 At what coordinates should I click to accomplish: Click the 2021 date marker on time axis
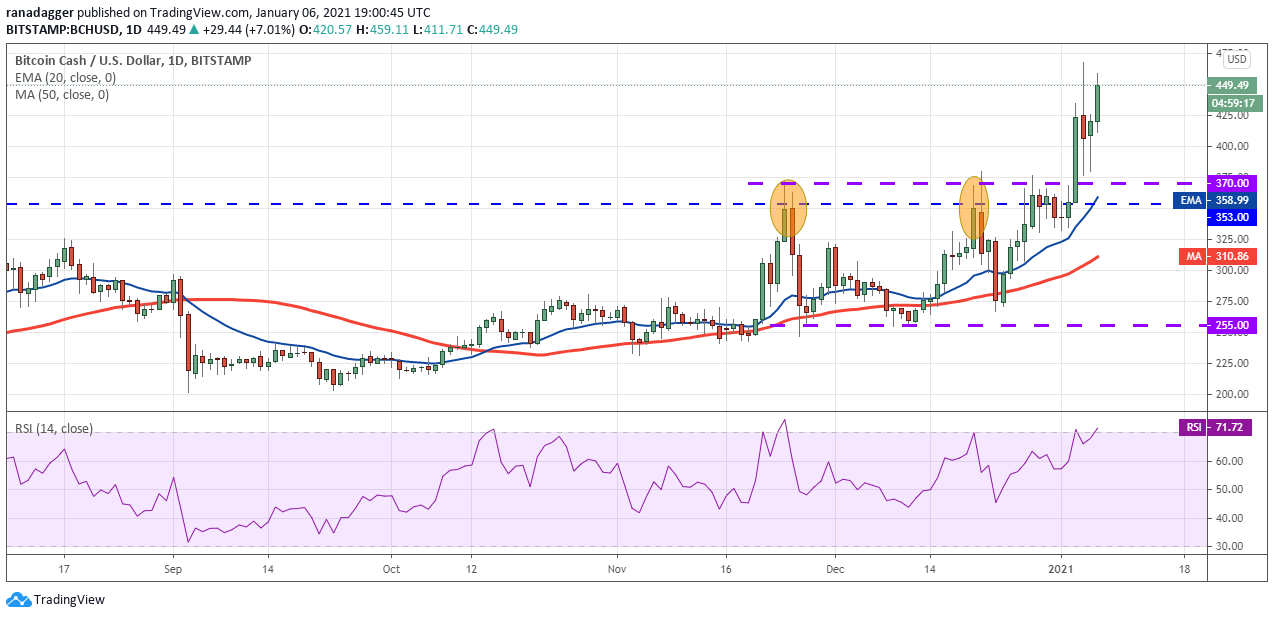coord(1061,566)
